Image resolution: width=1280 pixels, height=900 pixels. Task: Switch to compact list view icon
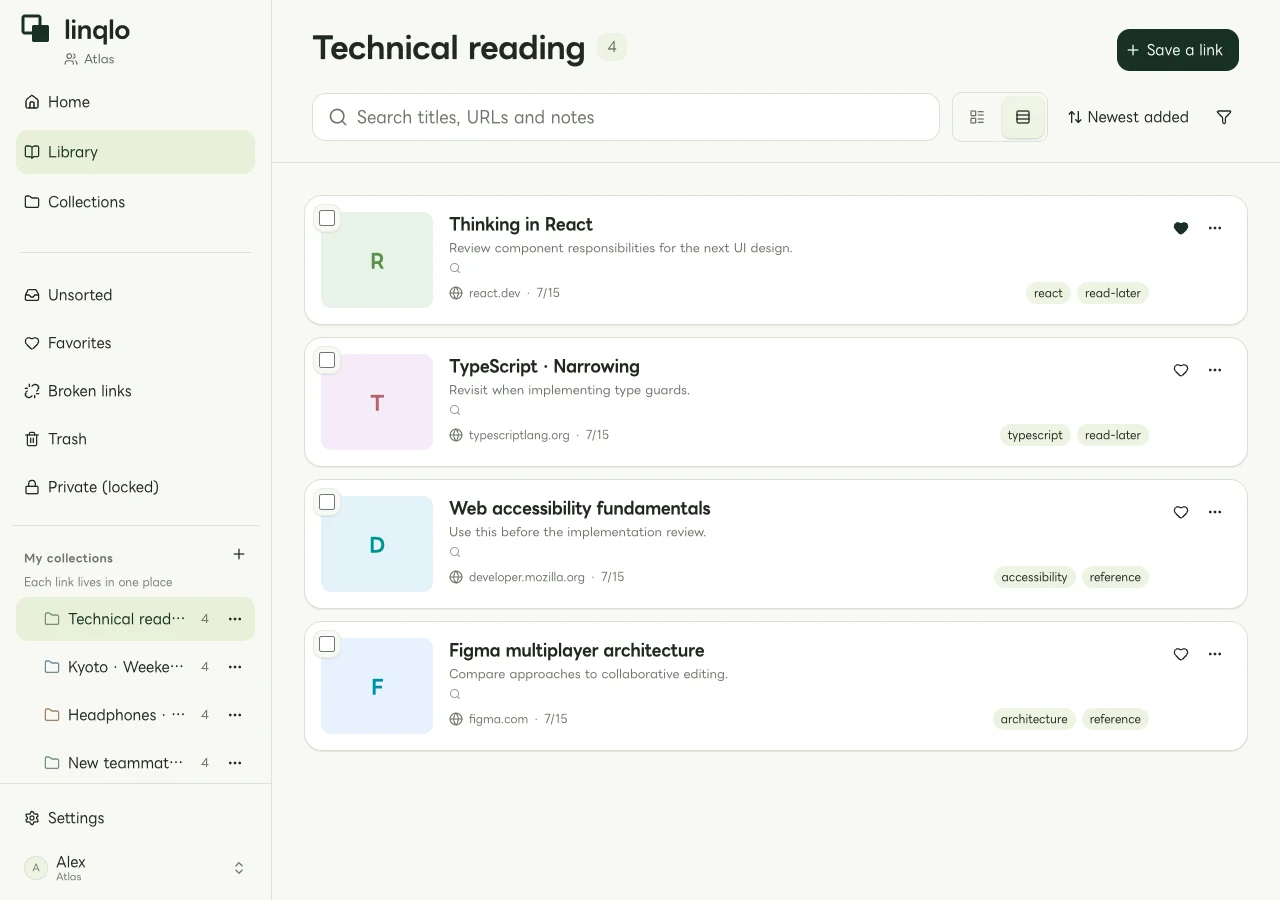[x=977, y=117]
